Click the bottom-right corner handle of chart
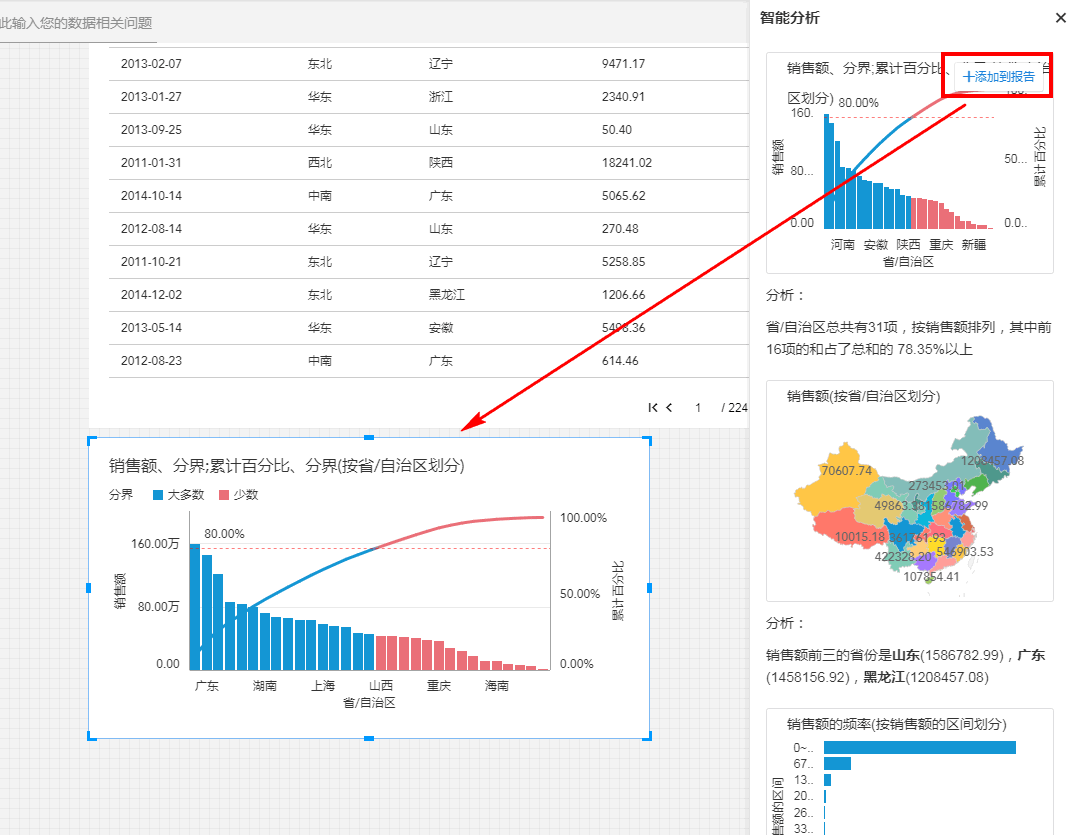This screenshot has width=1069, height=835. (x=649, y=737)
